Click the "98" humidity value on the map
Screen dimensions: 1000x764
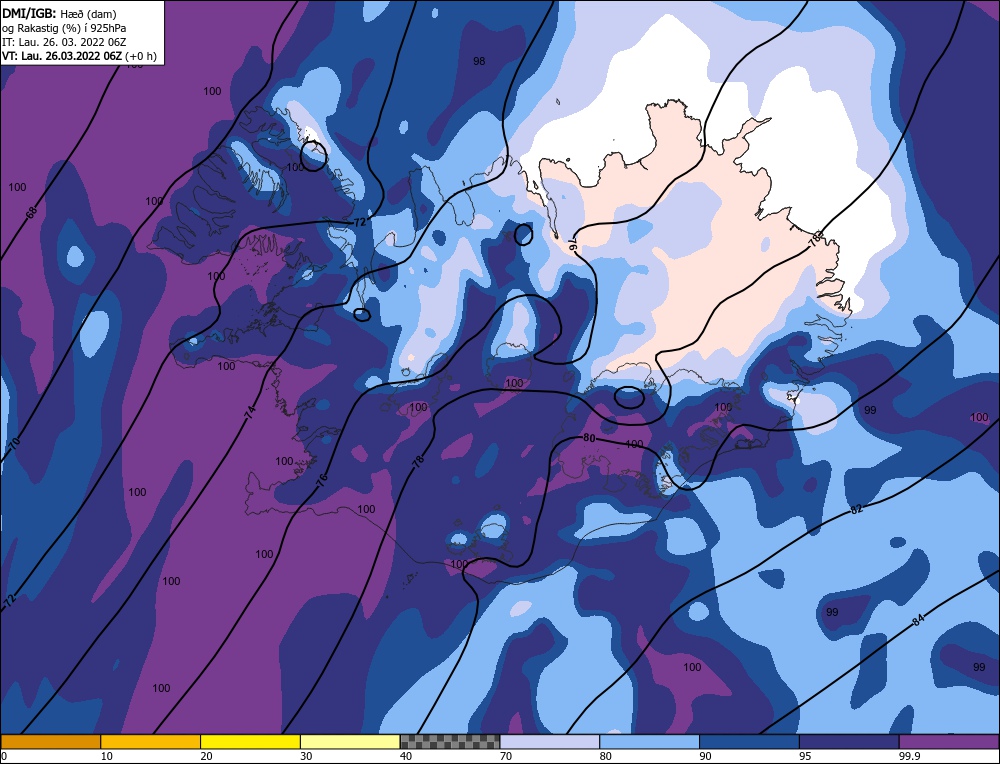[x=479, y=61]
